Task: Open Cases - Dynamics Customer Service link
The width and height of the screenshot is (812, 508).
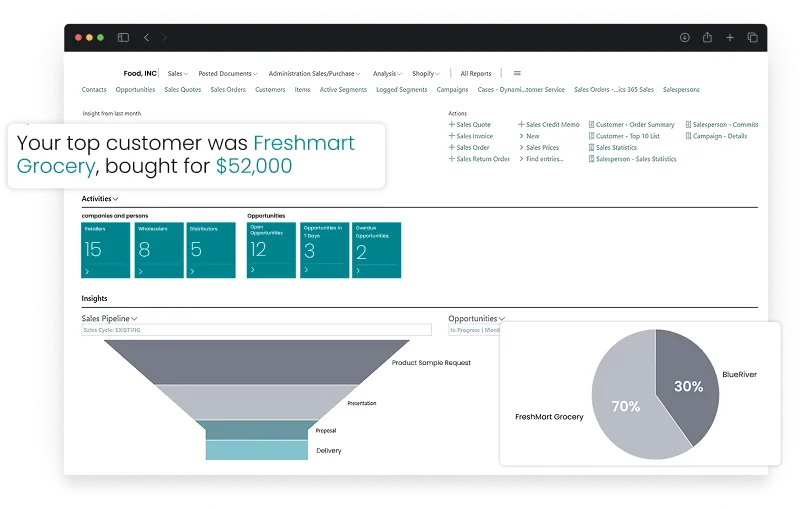Action: [x=521, y=90]
